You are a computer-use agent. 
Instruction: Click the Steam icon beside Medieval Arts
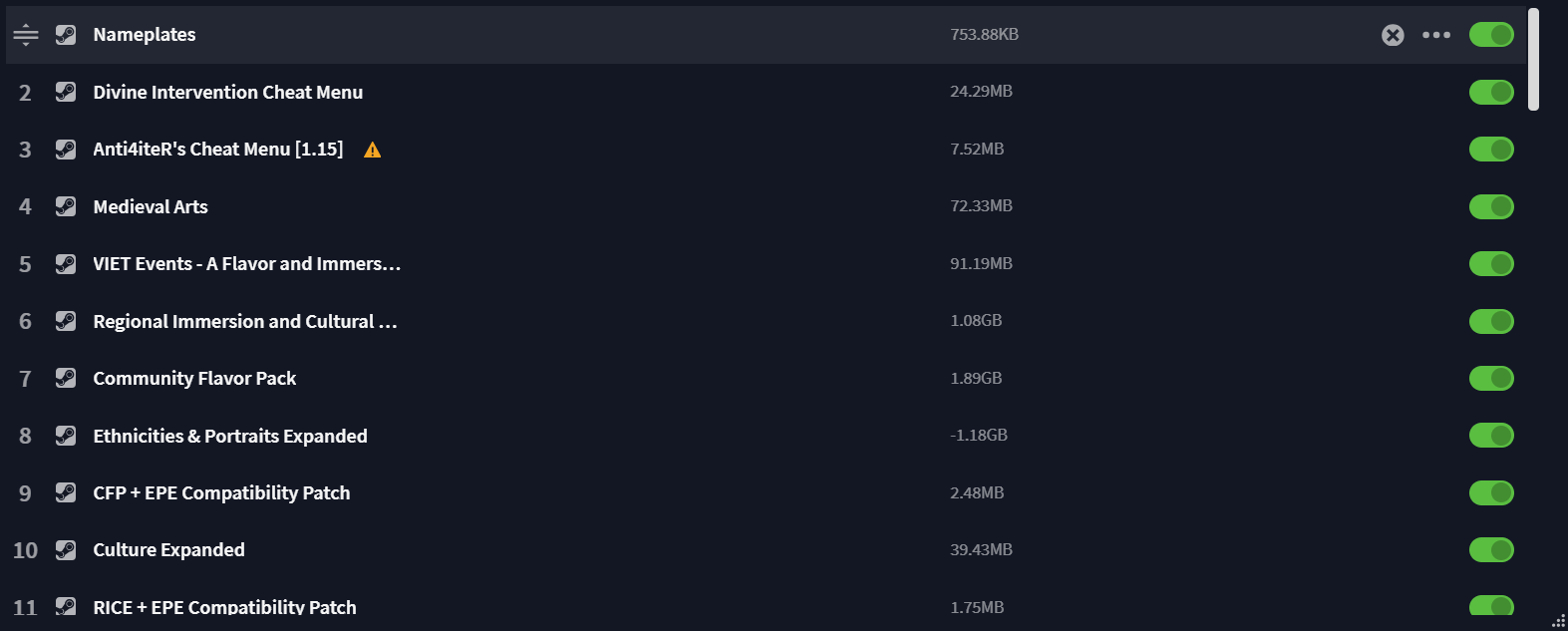(66, 206)
